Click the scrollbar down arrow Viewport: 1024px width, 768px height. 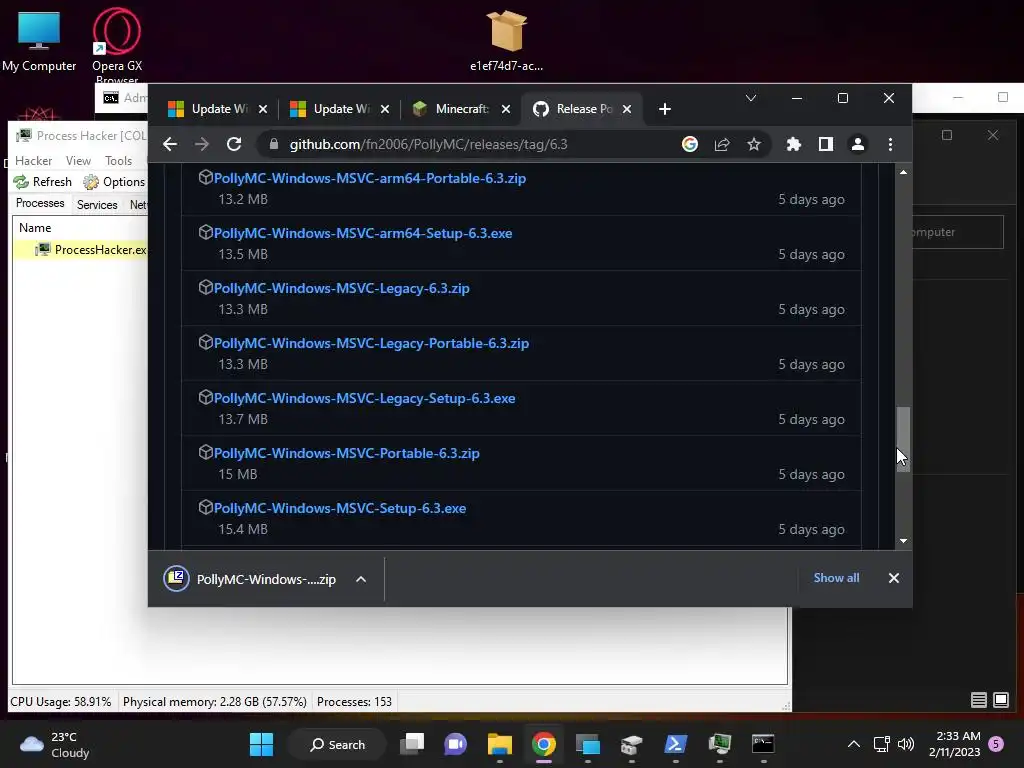[903, 541]
